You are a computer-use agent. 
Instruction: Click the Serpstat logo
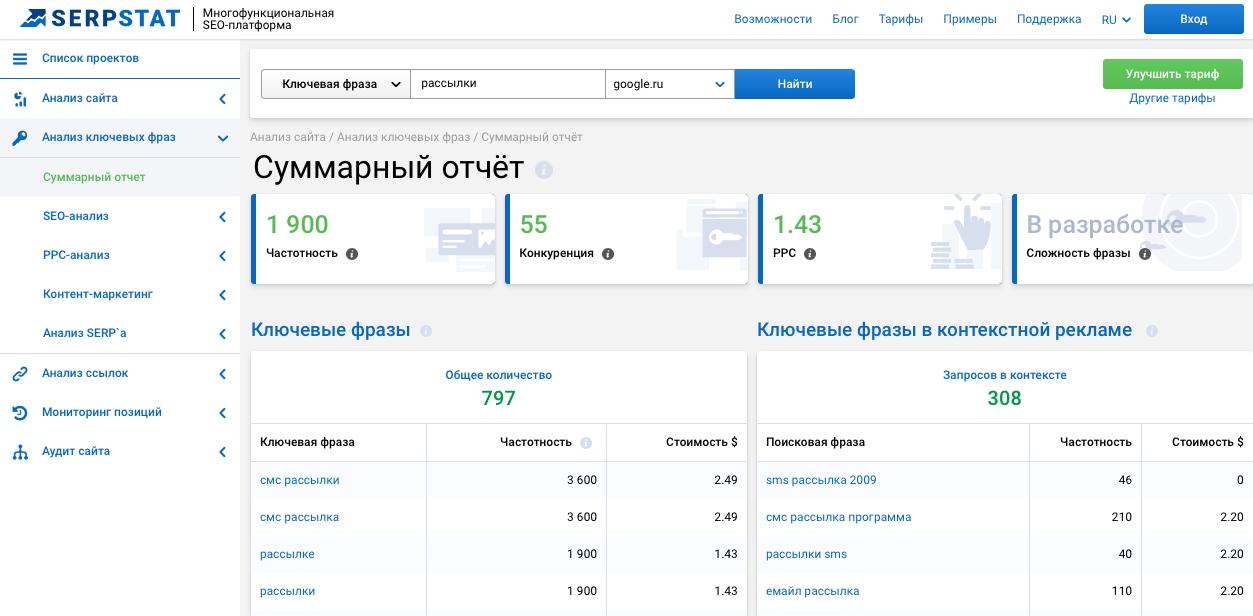(100, 18)
